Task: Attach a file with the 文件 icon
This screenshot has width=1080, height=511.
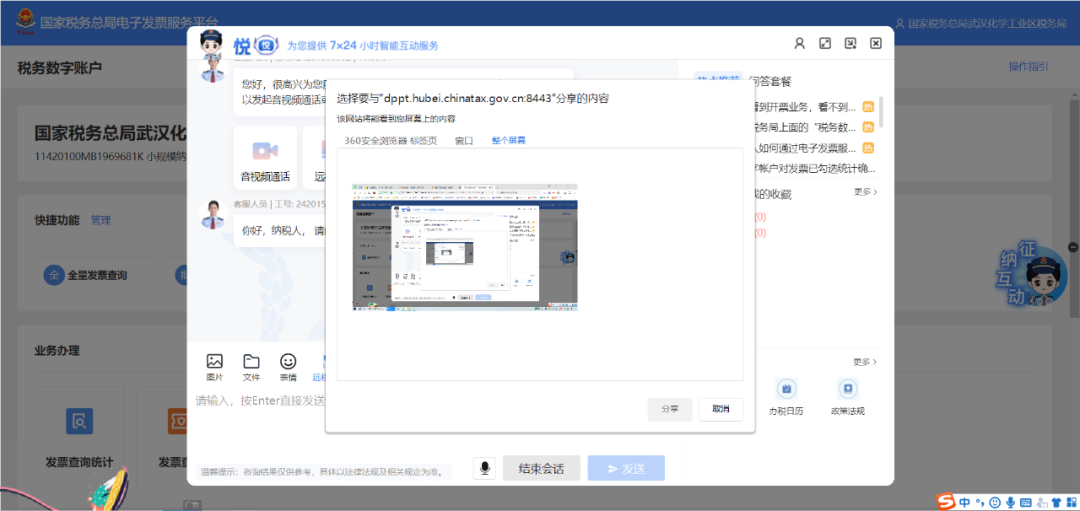Action: point(251,367)
